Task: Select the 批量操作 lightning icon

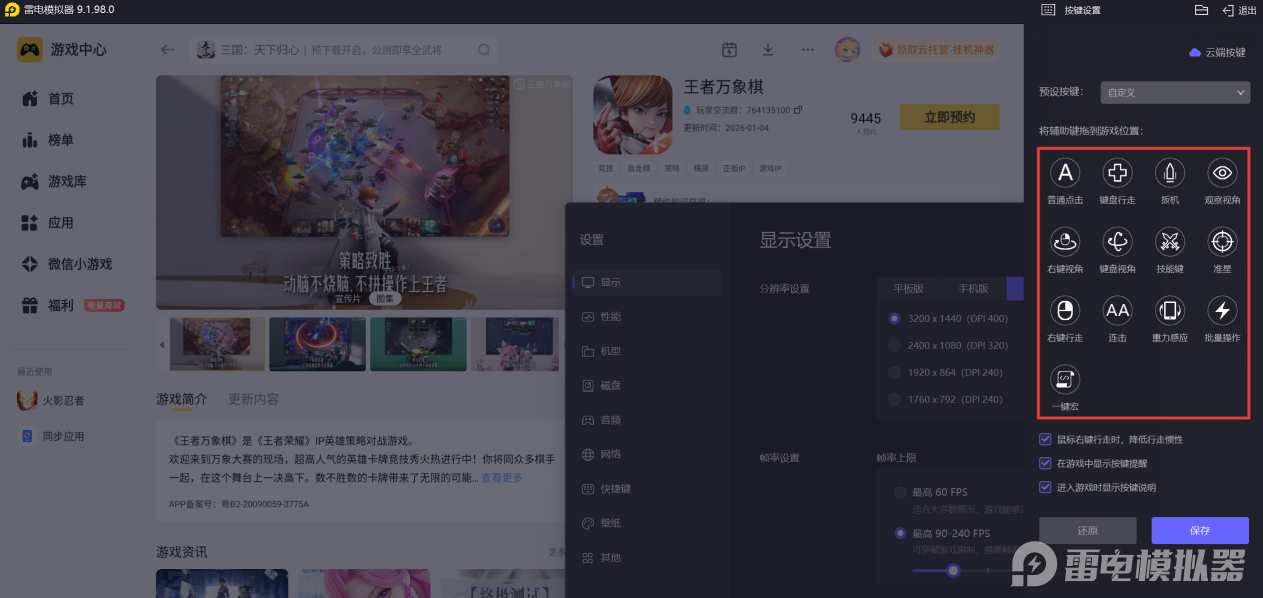Action: (1222, 310)
